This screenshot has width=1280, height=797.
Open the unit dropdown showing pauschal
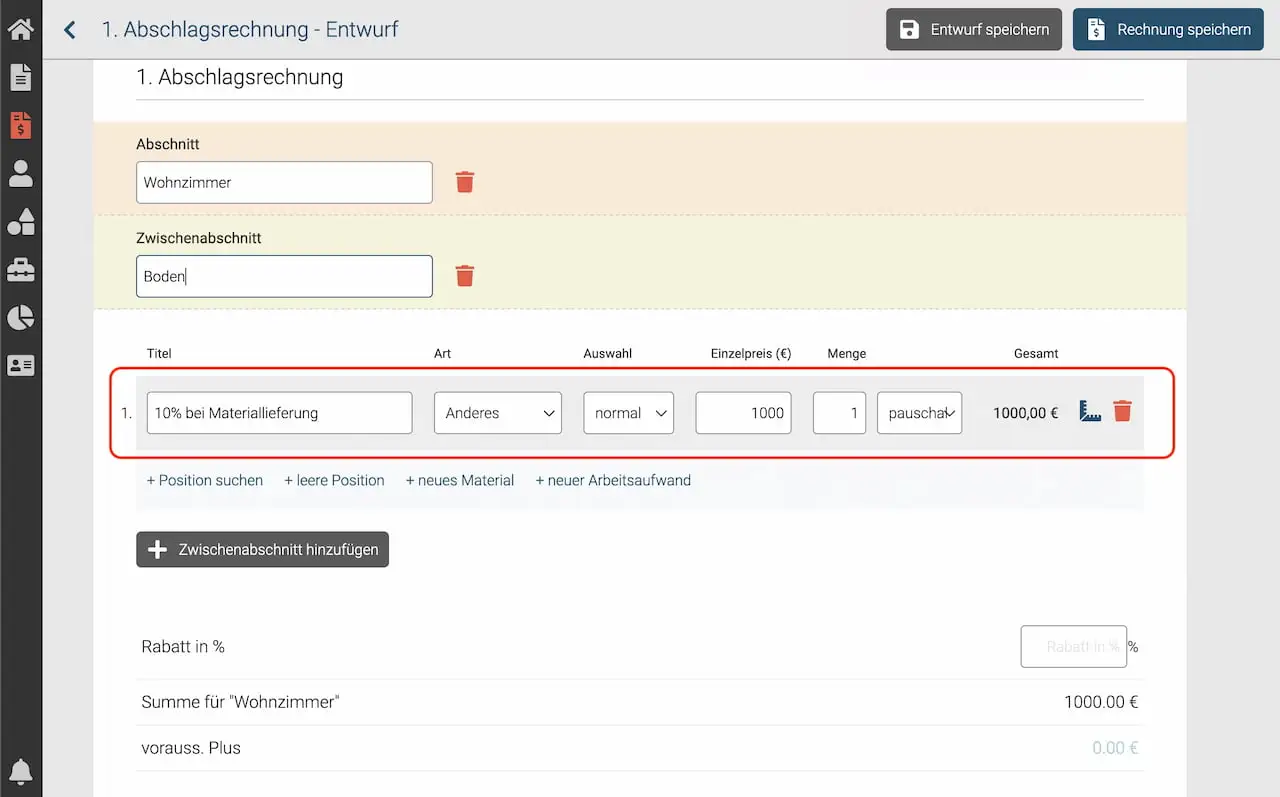920,413
